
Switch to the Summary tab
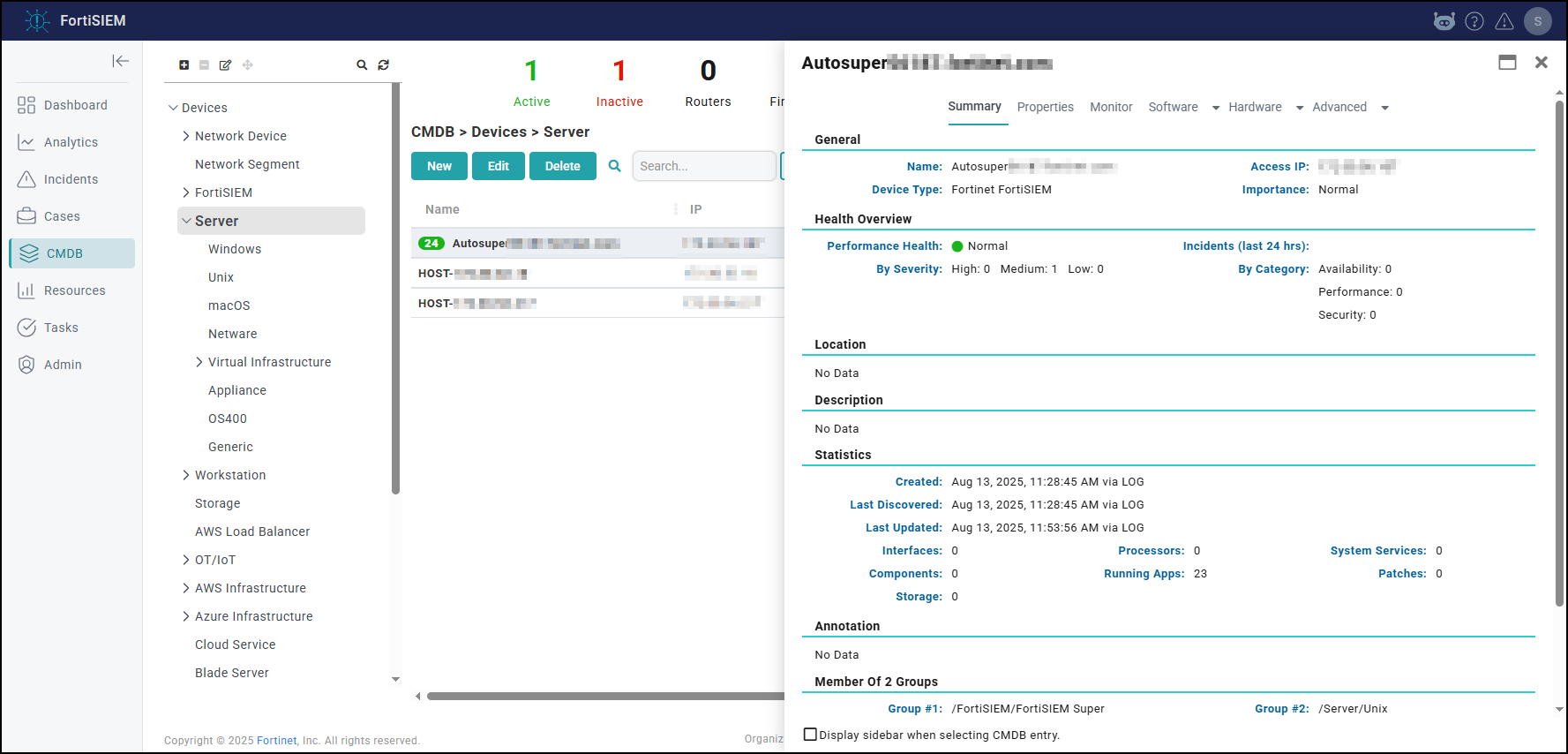point(974,107)
